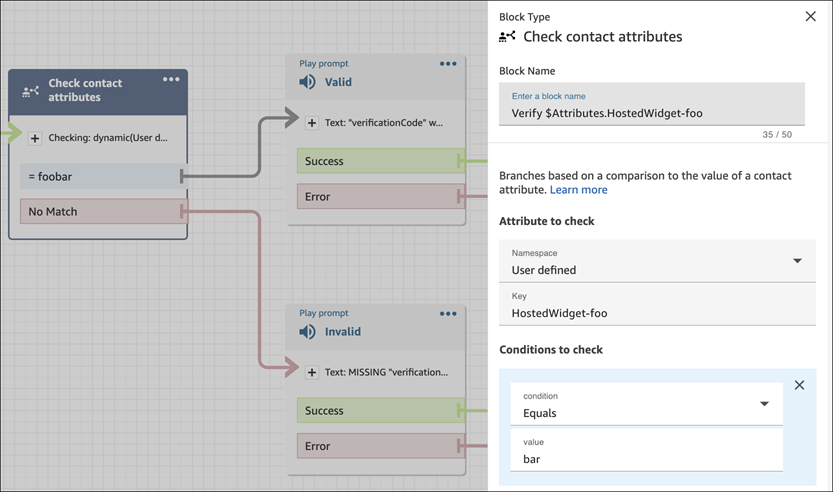Viewport: 833px width, 492px height.
Task: Close the block properties panel
Action: (x=810, y=17)
